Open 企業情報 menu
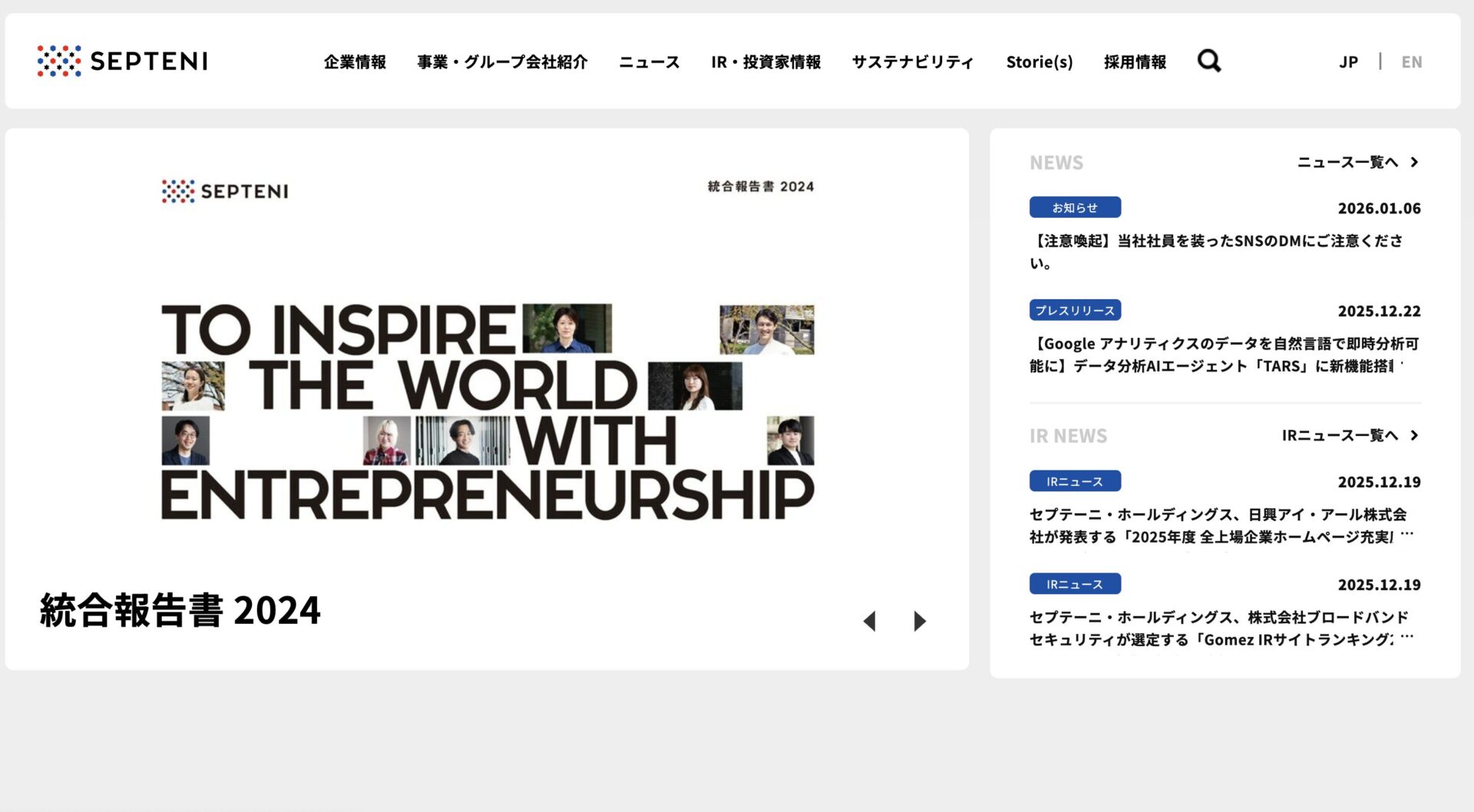1474x812 pixels. point(355,61)
